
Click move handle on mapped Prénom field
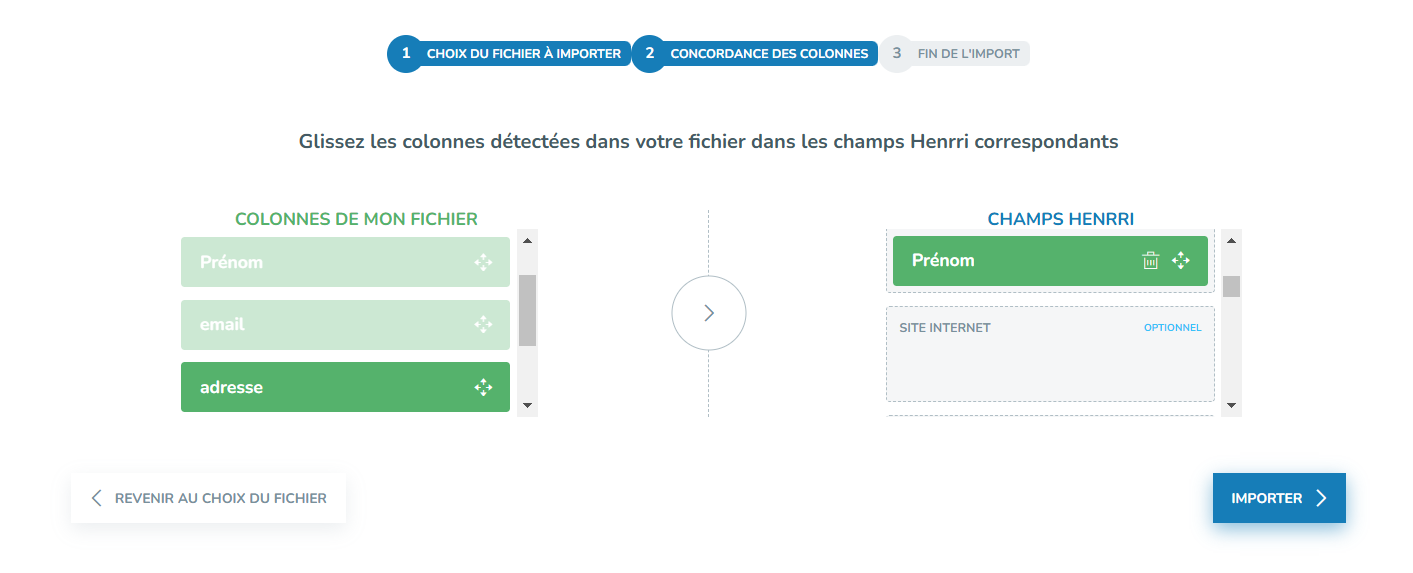(x=1181, y=260)
